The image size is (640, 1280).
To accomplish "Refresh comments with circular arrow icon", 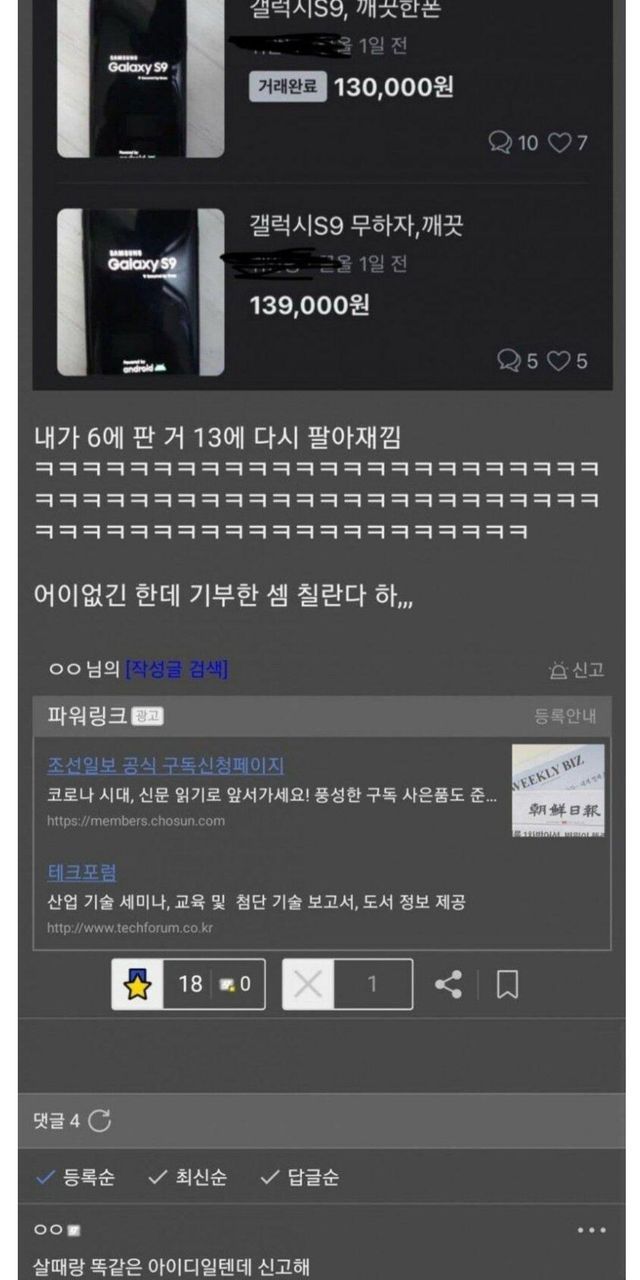I will (x=100, y=1121).
